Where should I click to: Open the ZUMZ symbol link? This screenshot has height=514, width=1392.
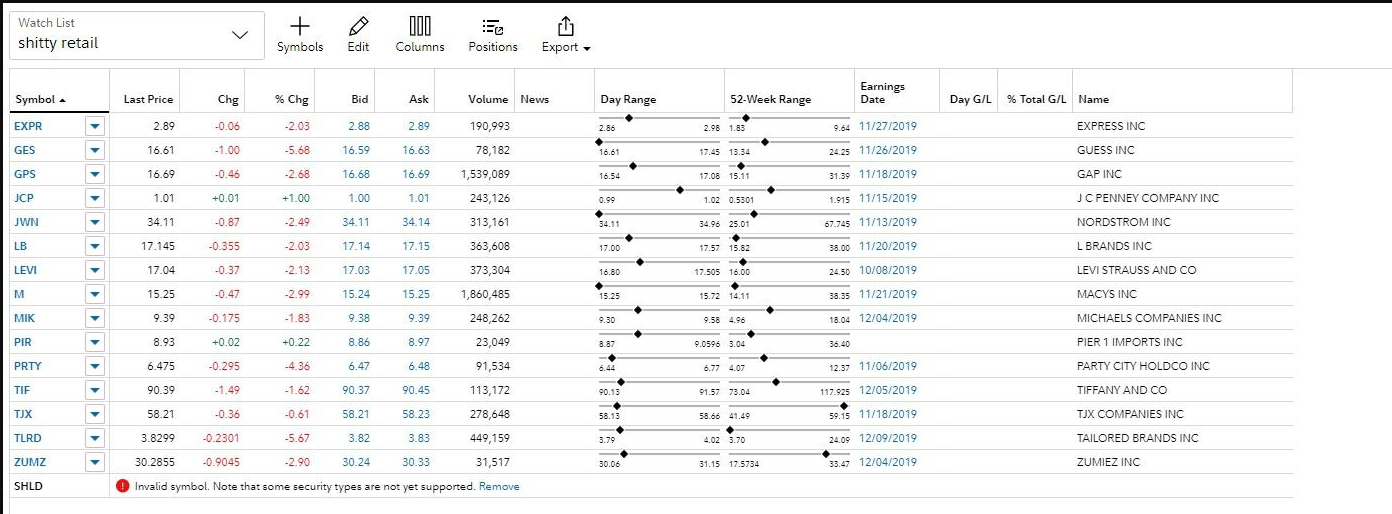30,462
